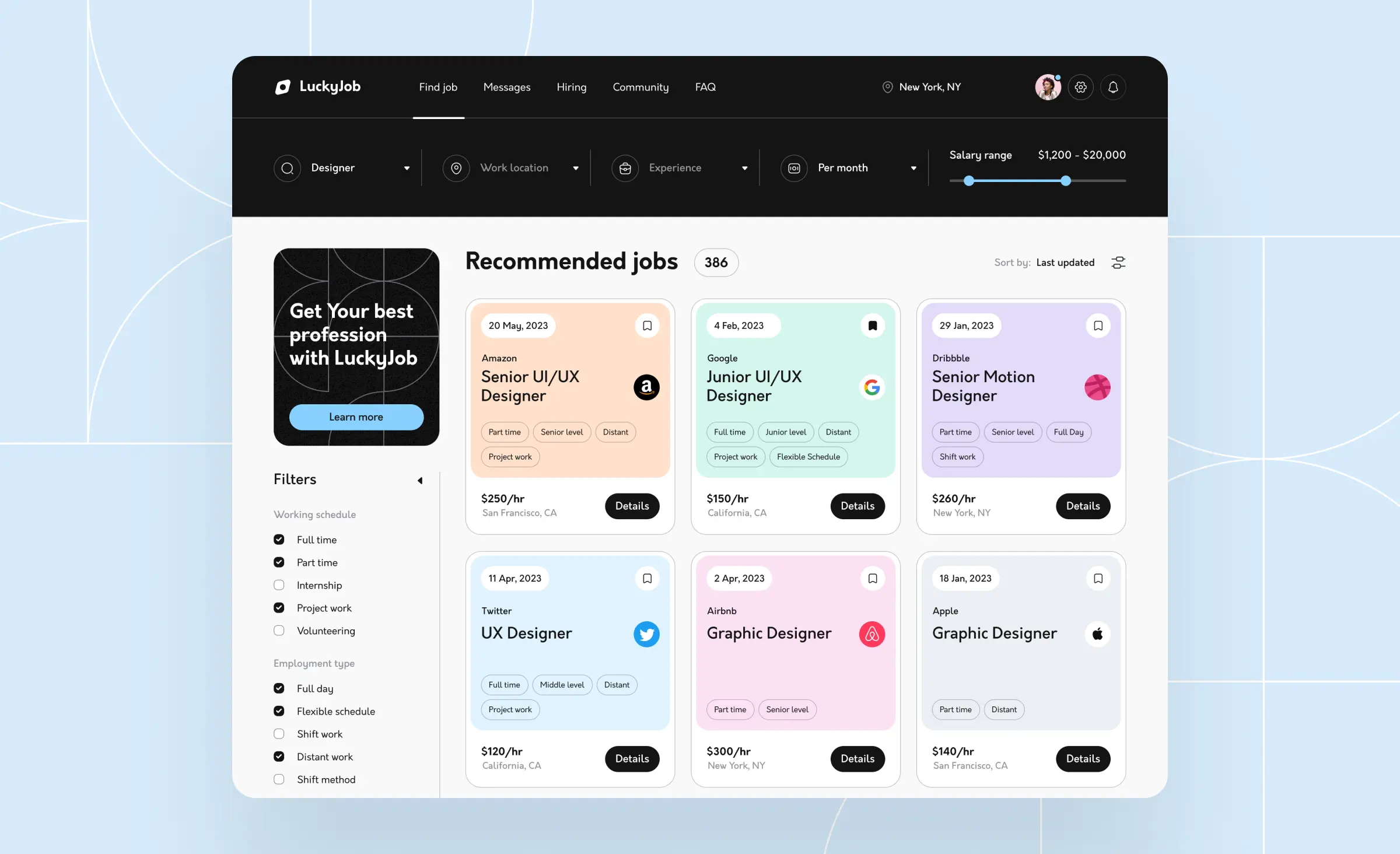Remove bookmark on Google Junior UI/UX Designer job

873,325
